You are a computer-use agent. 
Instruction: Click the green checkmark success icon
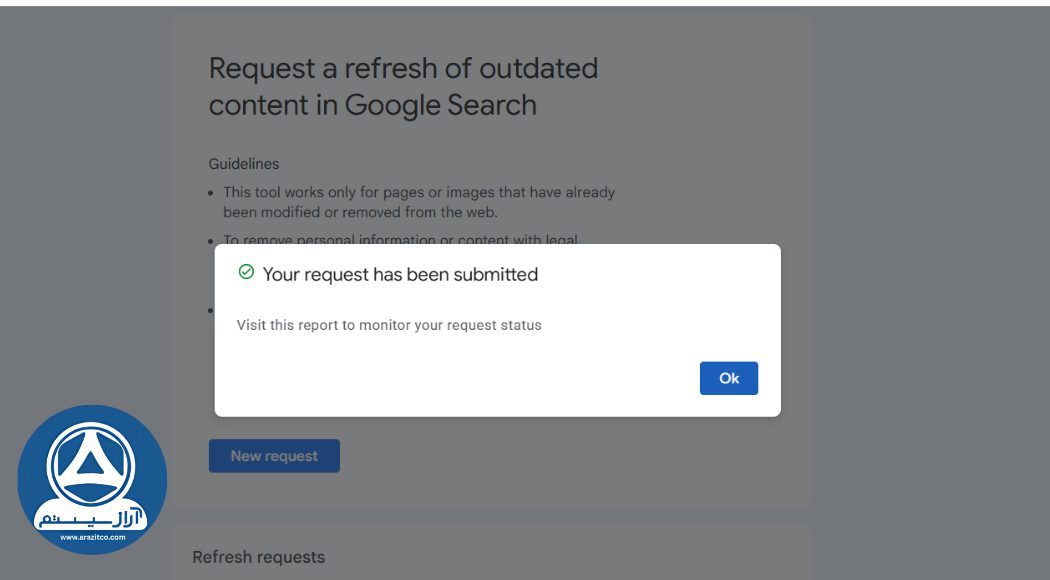point(246,272)
